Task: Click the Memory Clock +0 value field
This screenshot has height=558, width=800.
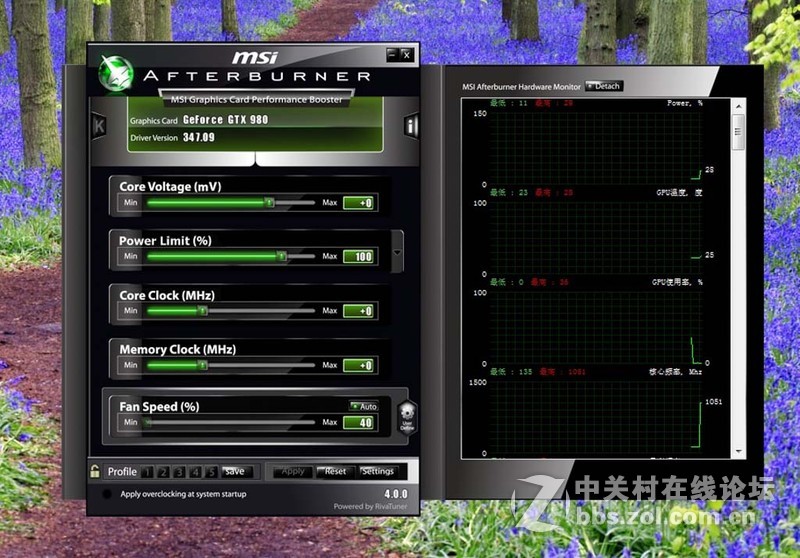Action: click(360, 365)
